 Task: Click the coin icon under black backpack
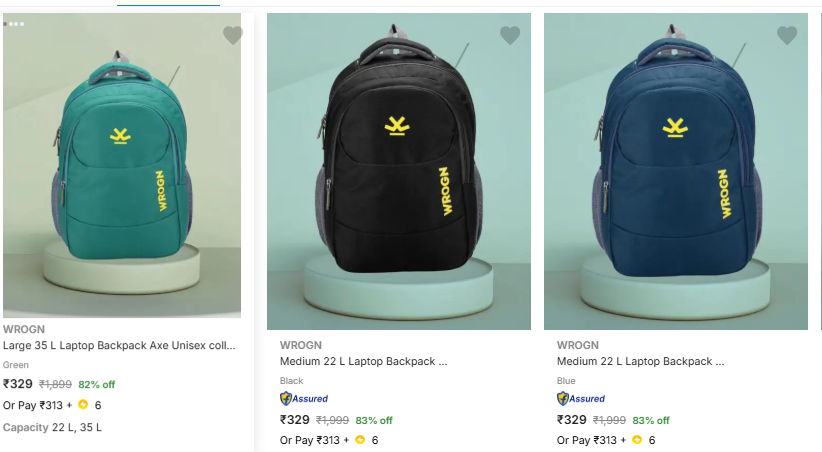coord(358,440)
